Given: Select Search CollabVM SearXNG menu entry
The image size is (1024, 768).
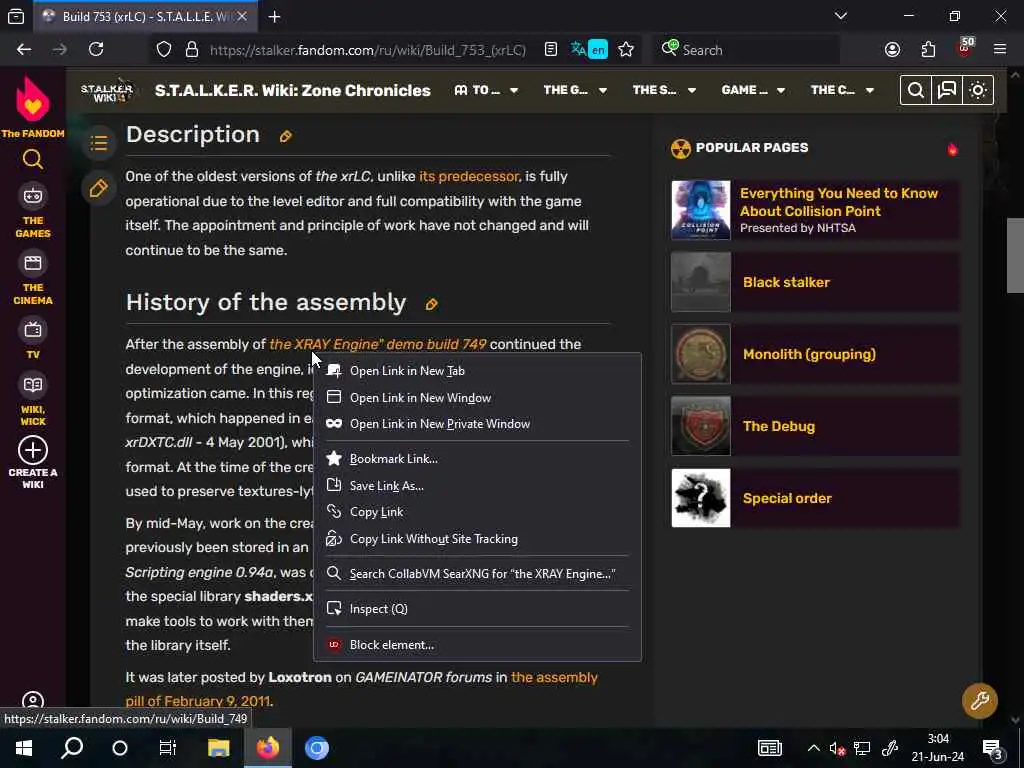Looking at the screenshot, I should click(x=477, y=573).
